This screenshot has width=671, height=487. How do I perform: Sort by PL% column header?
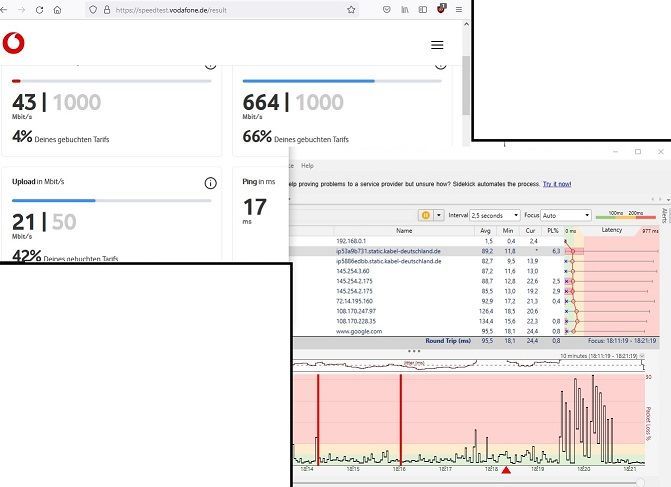[x=553, y=231]
